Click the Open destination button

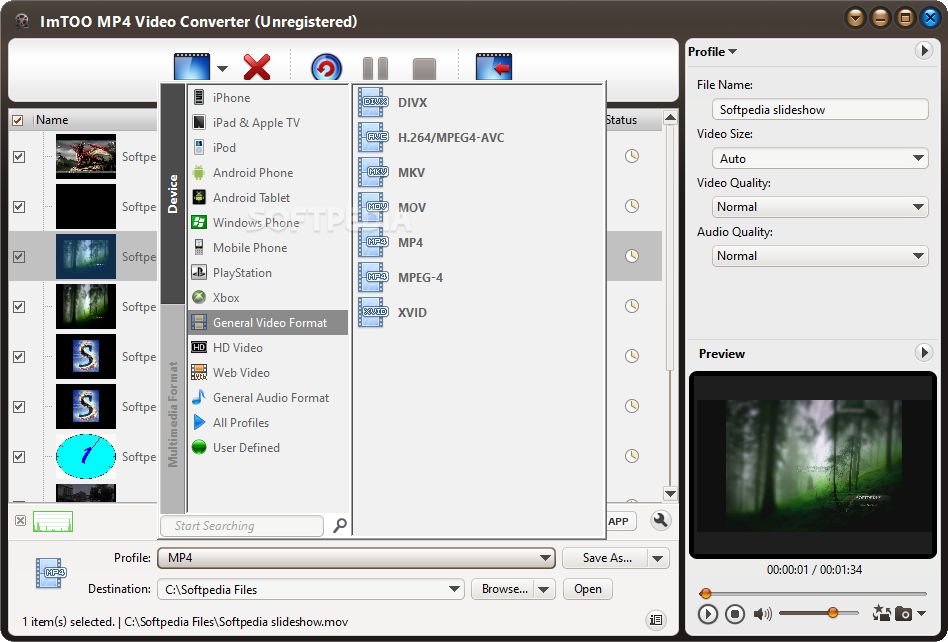pos(588,589)
